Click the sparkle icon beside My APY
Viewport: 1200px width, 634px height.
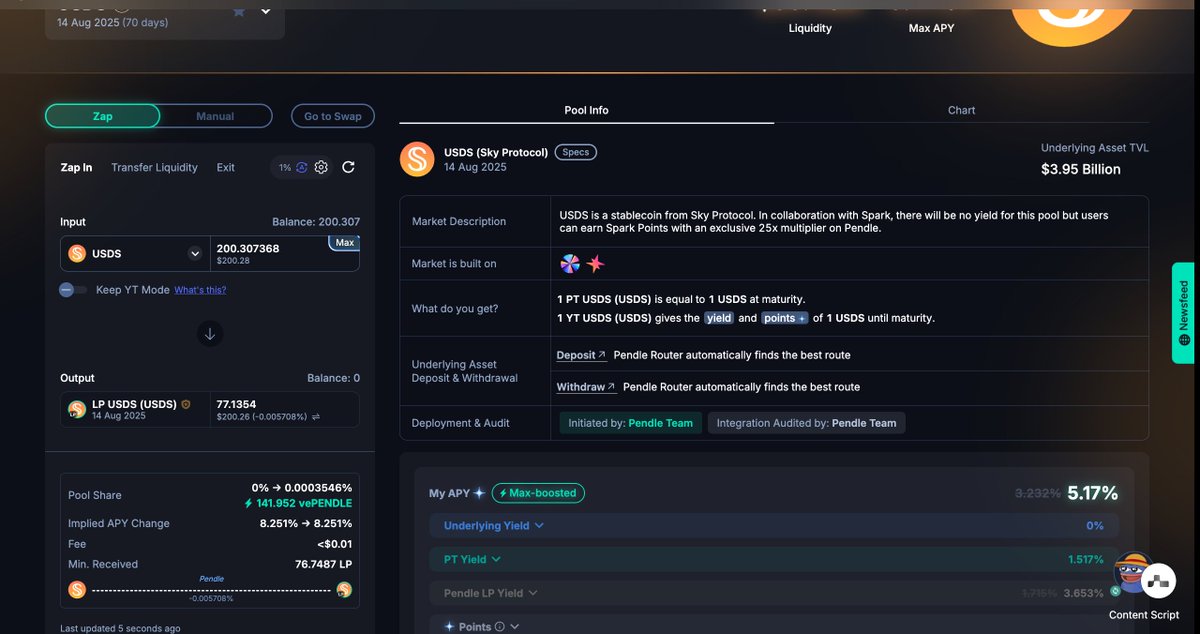click(479, 493)
